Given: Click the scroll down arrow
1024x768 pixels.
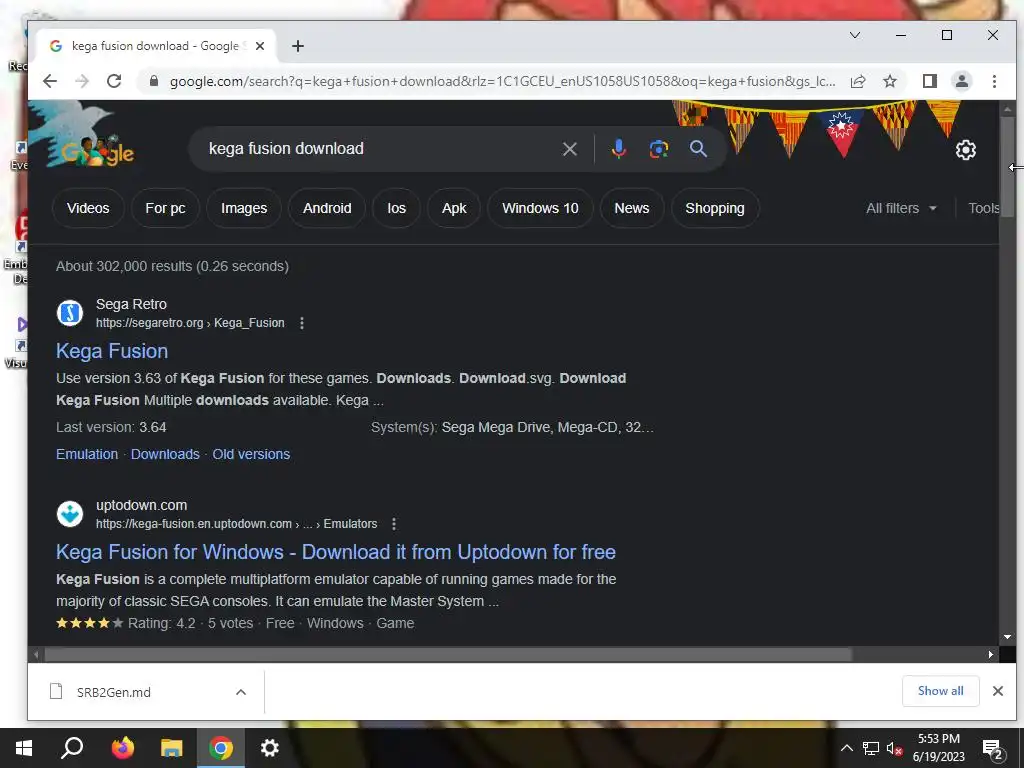Looking at the screenshot, I should click(x=1007, y=637).
